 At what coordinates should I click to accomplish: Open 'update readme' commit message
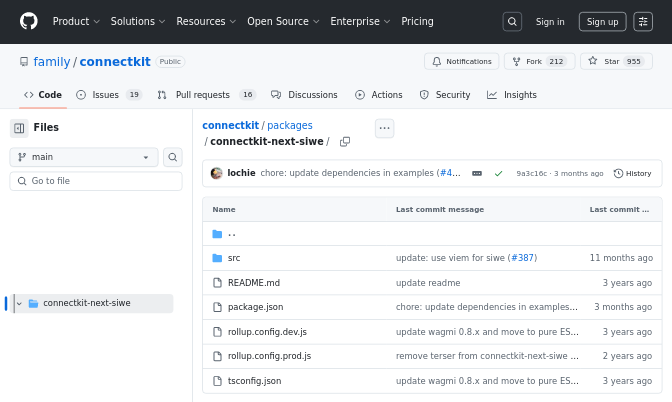(428, 283)
